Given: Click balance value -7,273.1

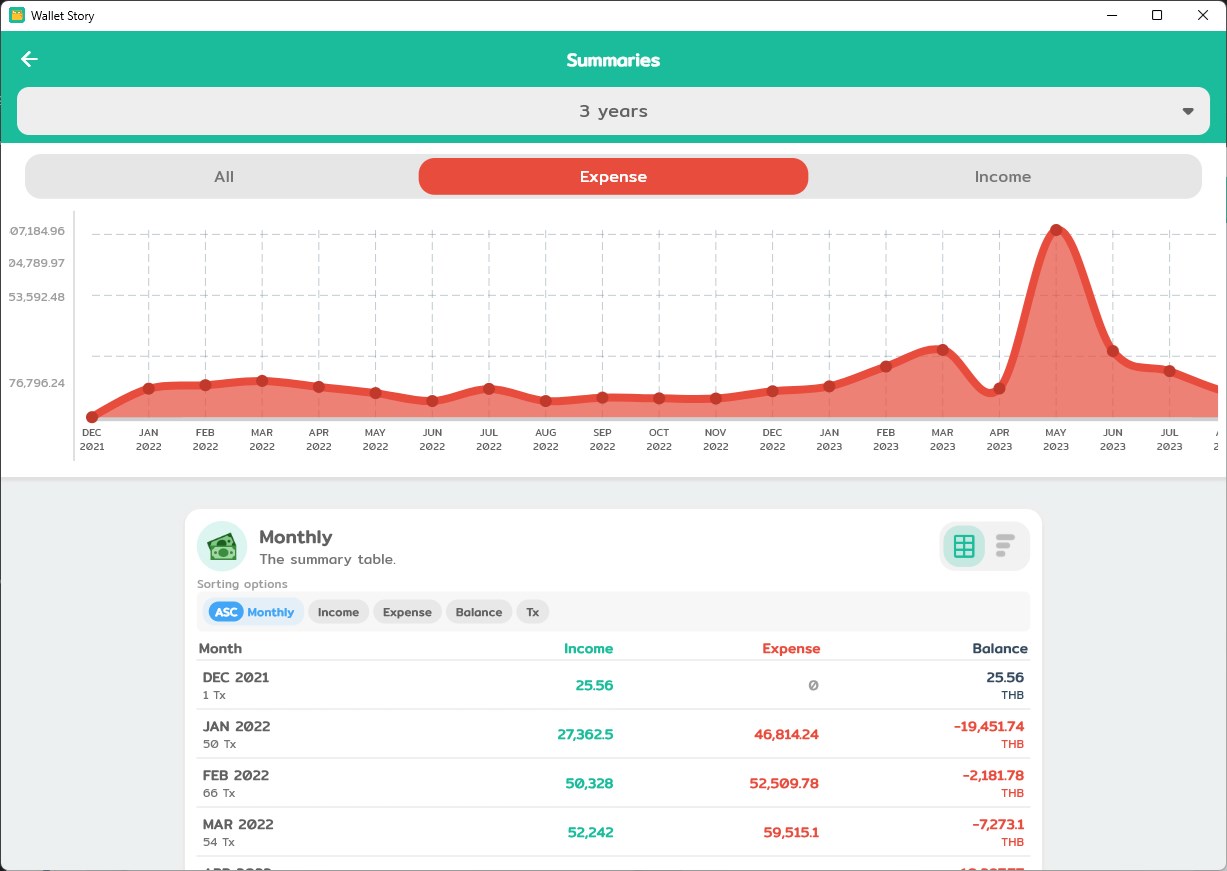Looking at the screenshot, I should pyautogui.click(x=998, y=824).
